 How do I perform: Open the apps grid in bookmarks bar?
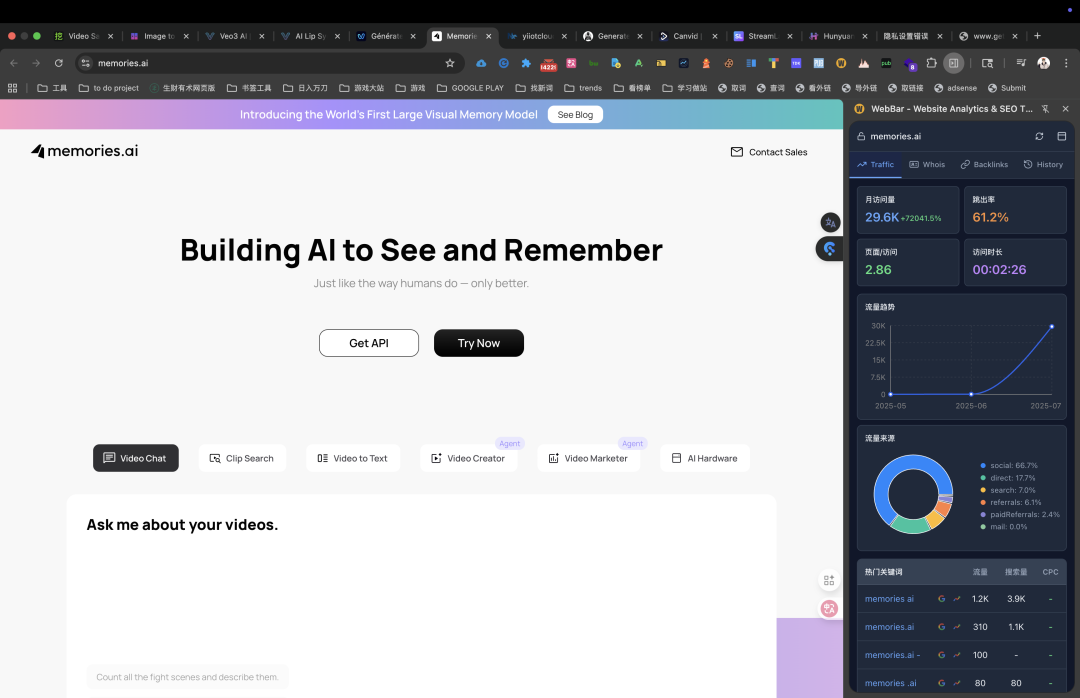pos(12,88)
